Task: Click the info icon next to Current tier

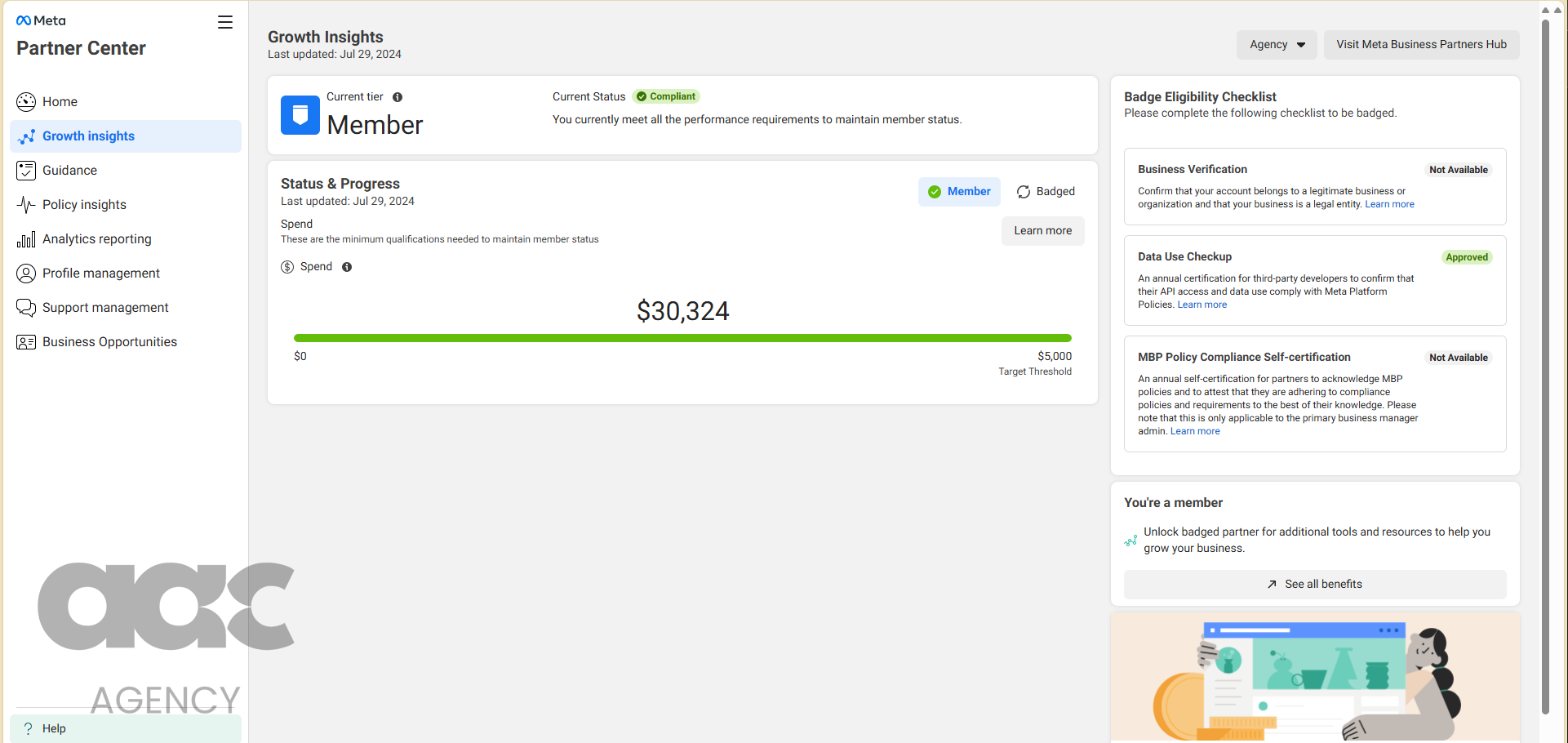Action: click(398, 97)
